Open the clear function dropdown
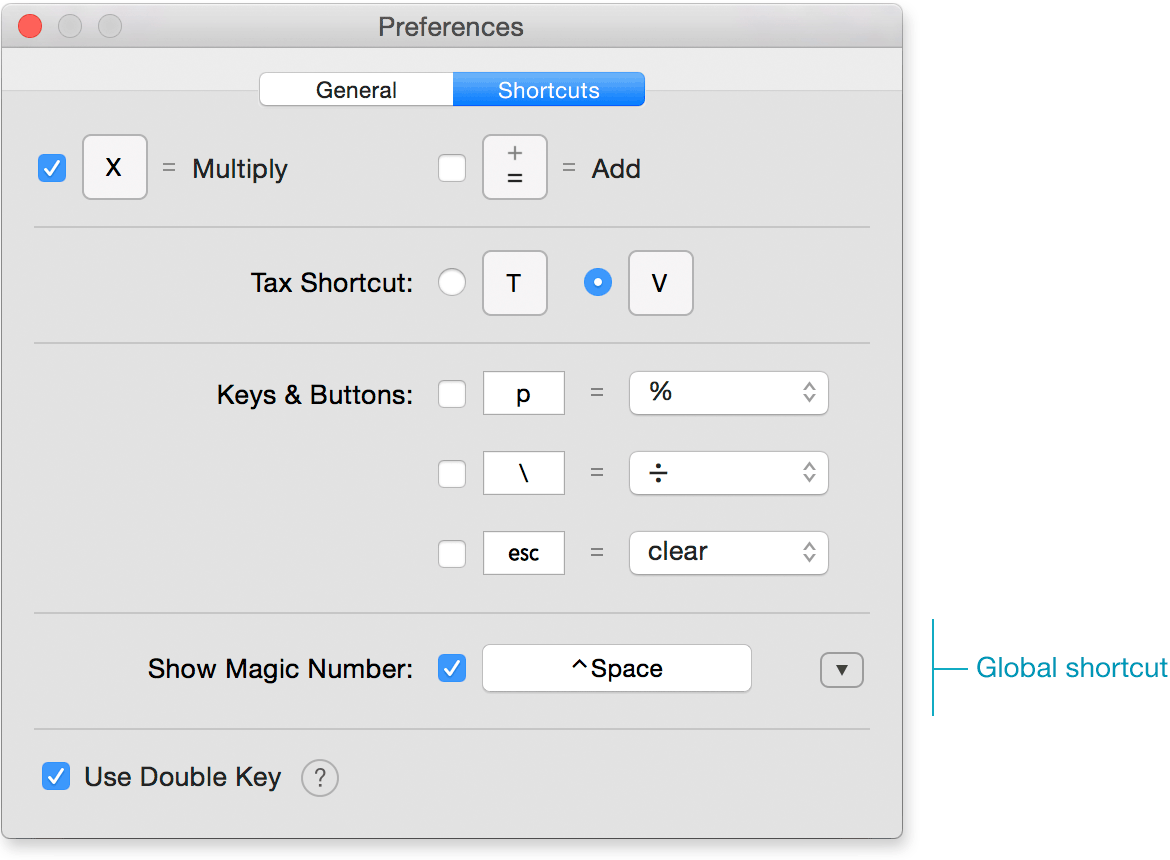Image resolution: width=1170 pixels, height=860 pixels. point(729,553)
